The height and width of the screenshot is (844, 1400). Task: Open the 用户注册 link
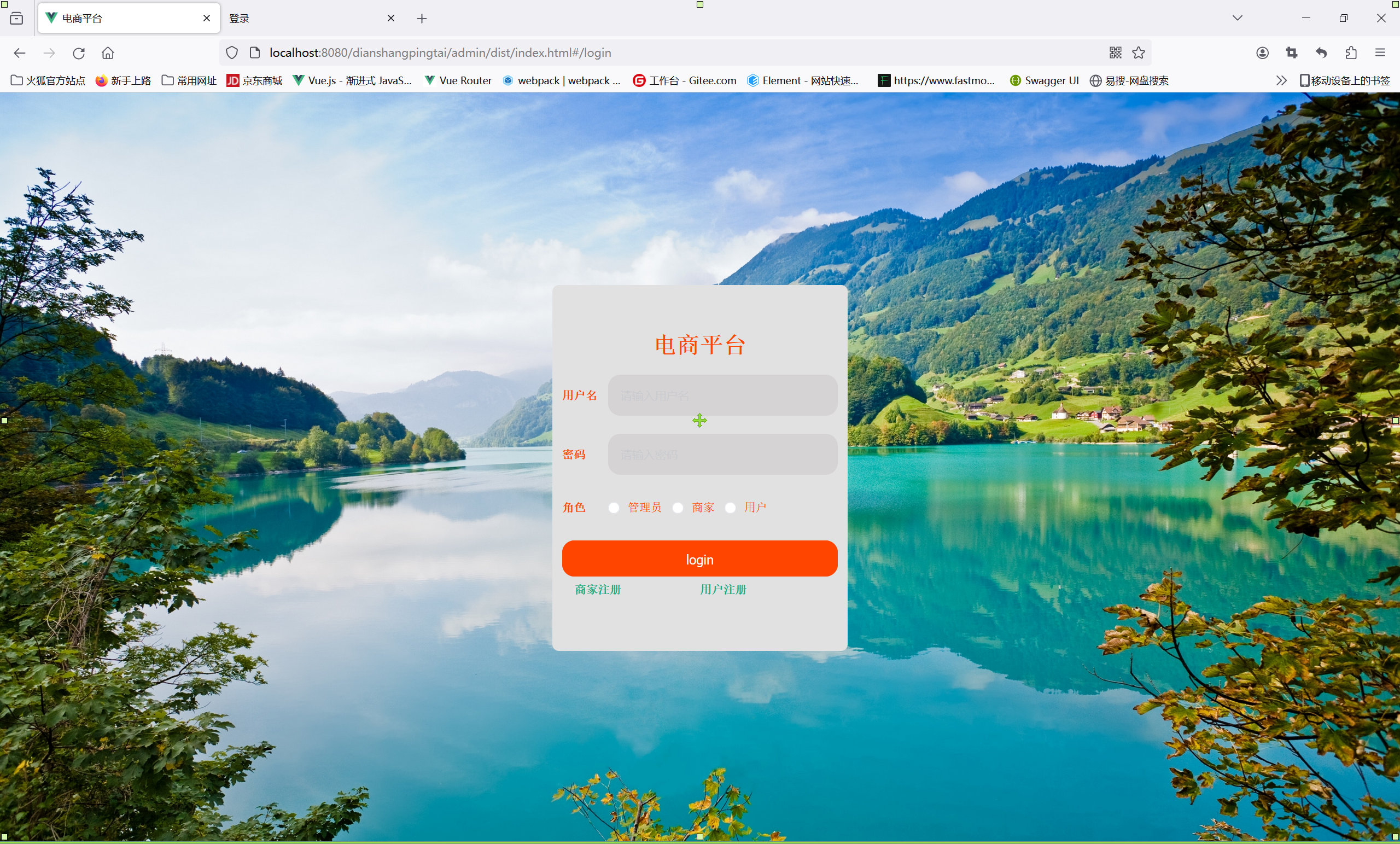pyautogui.click(x=724, y=590)
